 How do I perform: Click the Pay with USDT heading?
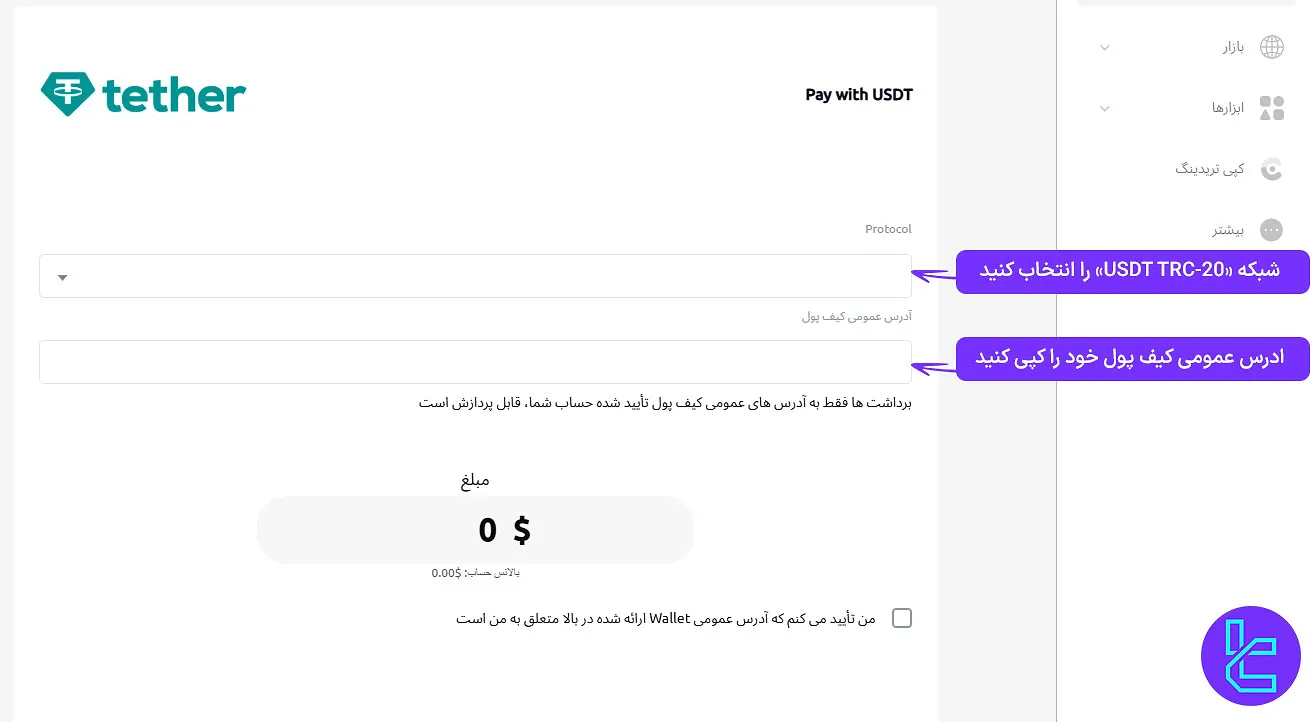click(858, 94)
